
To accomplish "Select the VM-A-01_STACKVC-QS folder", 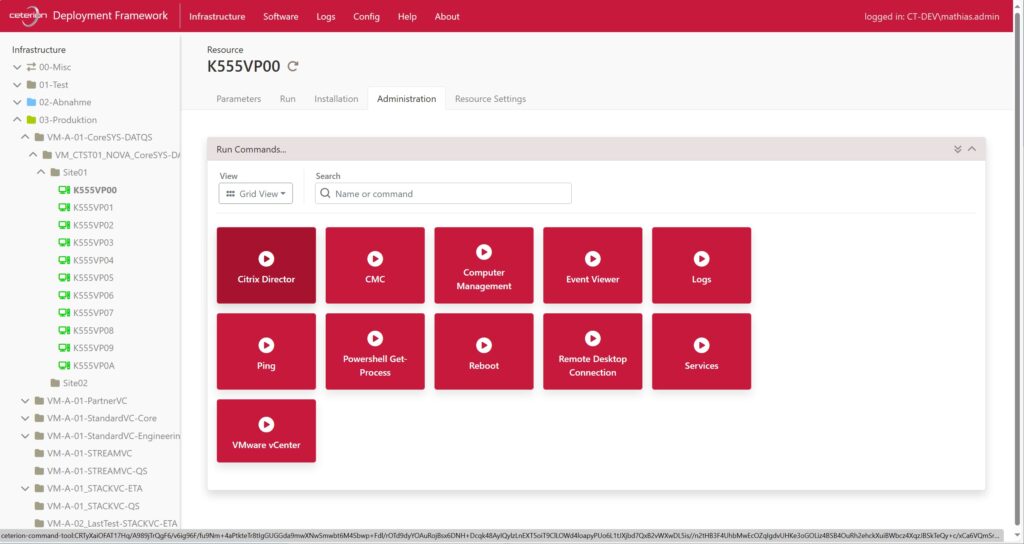I will [x=87, y=506].
